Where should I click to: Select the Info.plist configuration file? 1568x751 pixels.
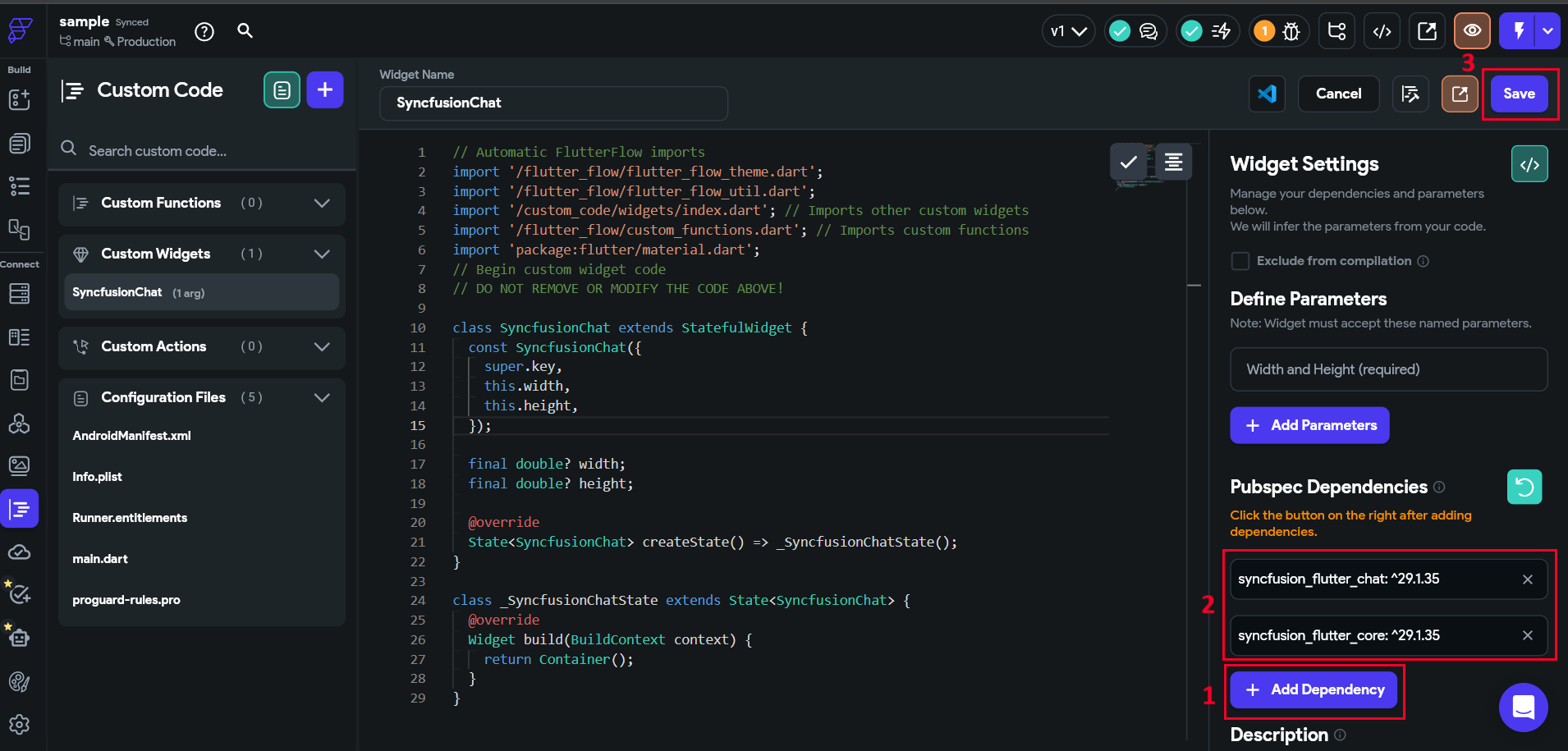tap(97, 476)
